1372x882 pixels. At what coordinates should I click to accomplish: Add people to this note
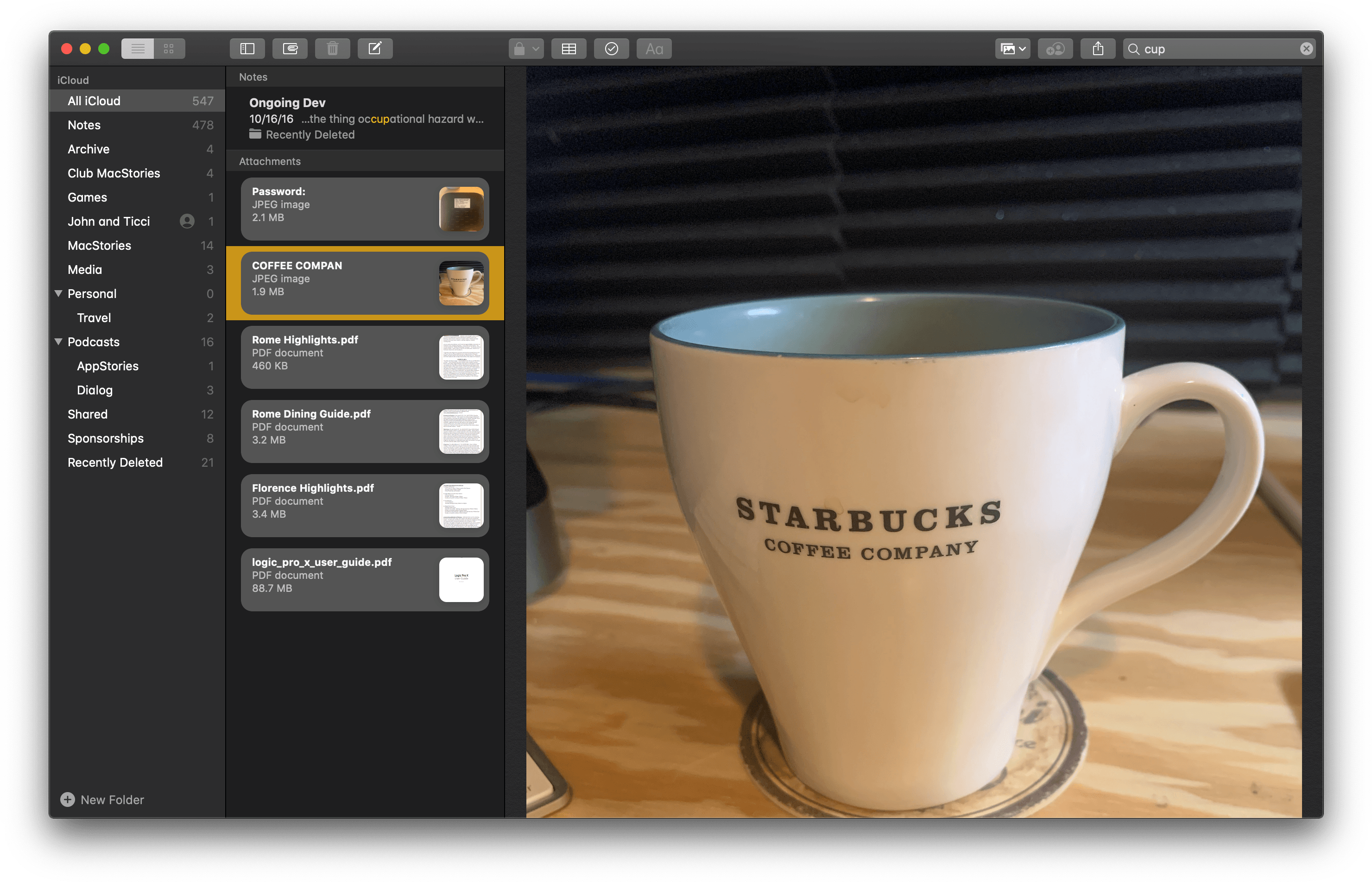pos(1056,49)
